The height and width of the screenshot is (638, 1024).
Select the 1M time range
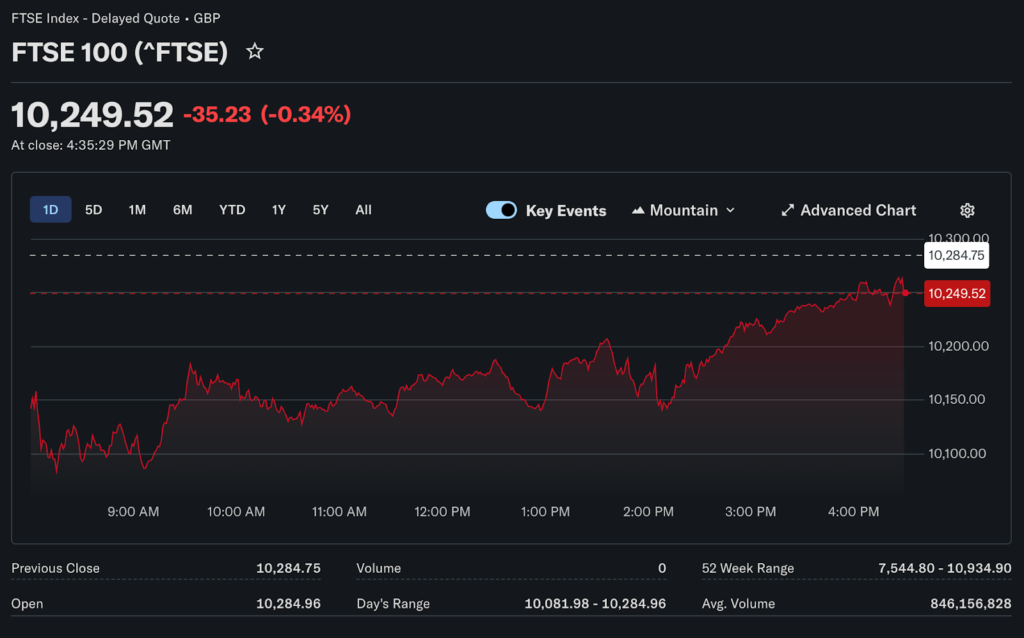(x=137, y=210)
